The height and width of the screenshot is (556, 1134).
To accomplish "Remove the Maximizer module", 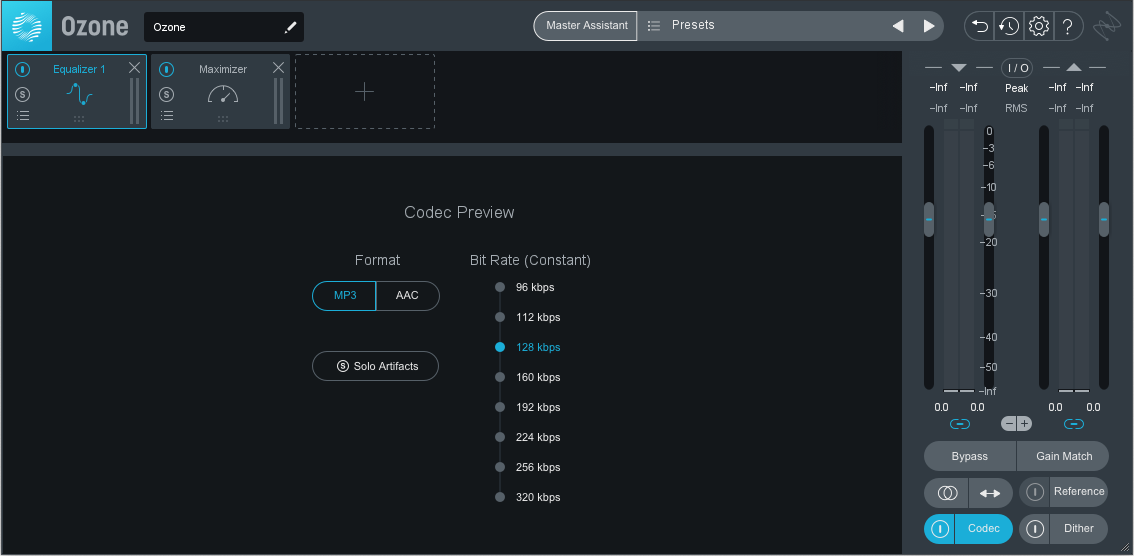I will tap(278, 68).
